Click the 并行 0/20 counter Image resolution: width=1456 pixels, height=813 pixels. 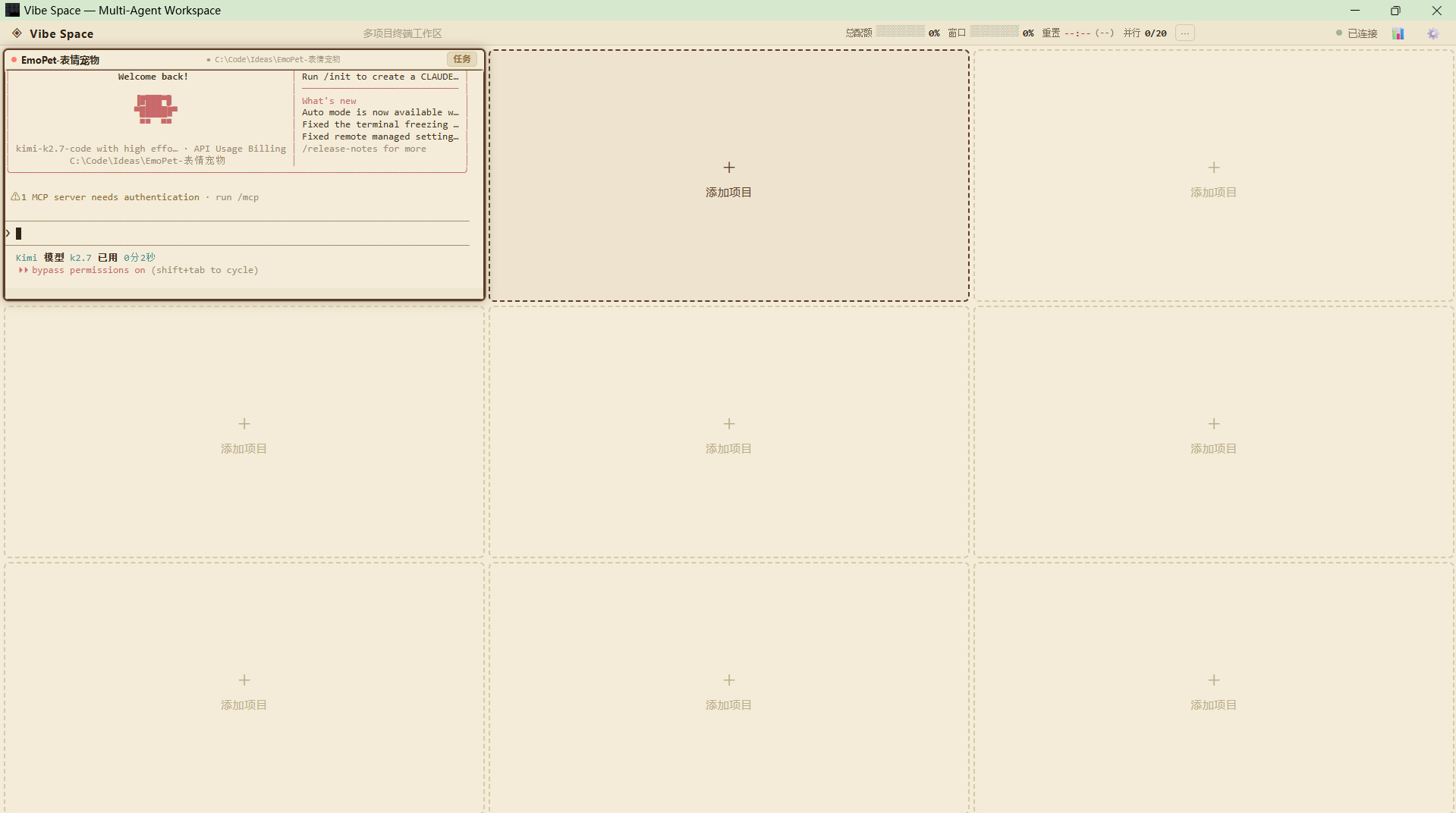1145,33
